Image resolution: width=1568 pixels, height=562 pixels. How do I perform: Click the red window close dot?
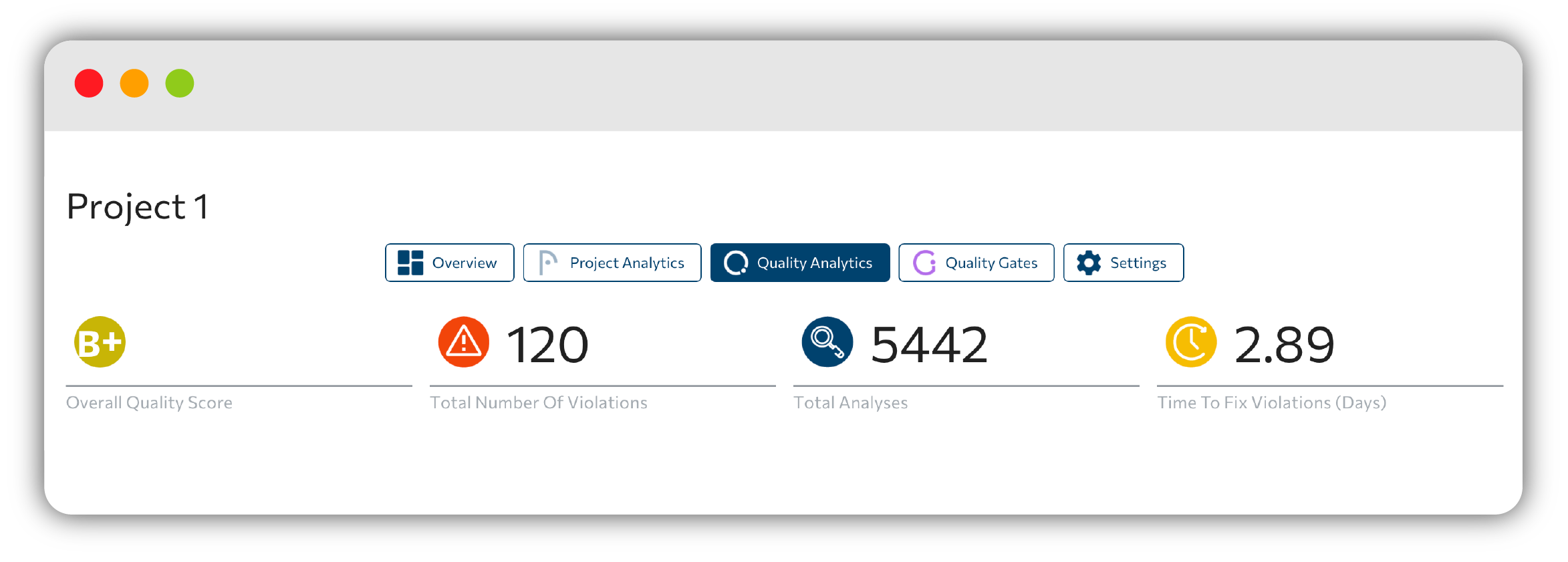coord(89,84)
